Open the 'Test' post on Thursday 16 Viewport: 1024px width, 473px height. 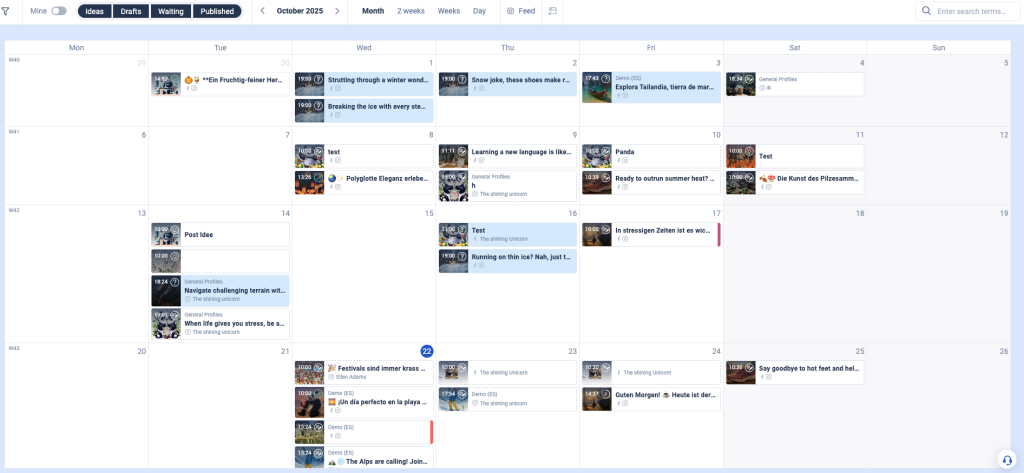point(507,235)
